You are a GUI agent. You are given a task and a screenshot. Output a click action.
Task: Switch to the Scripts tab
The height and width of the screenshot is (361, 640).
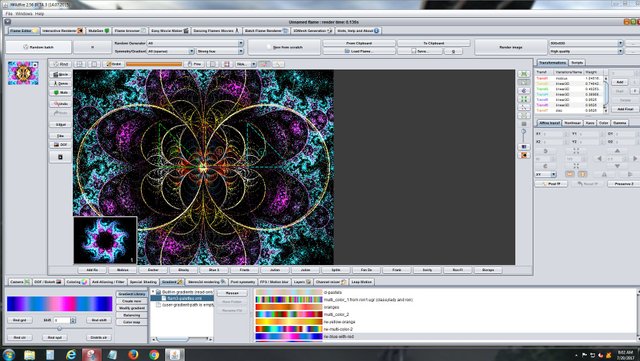coord(577,62)
